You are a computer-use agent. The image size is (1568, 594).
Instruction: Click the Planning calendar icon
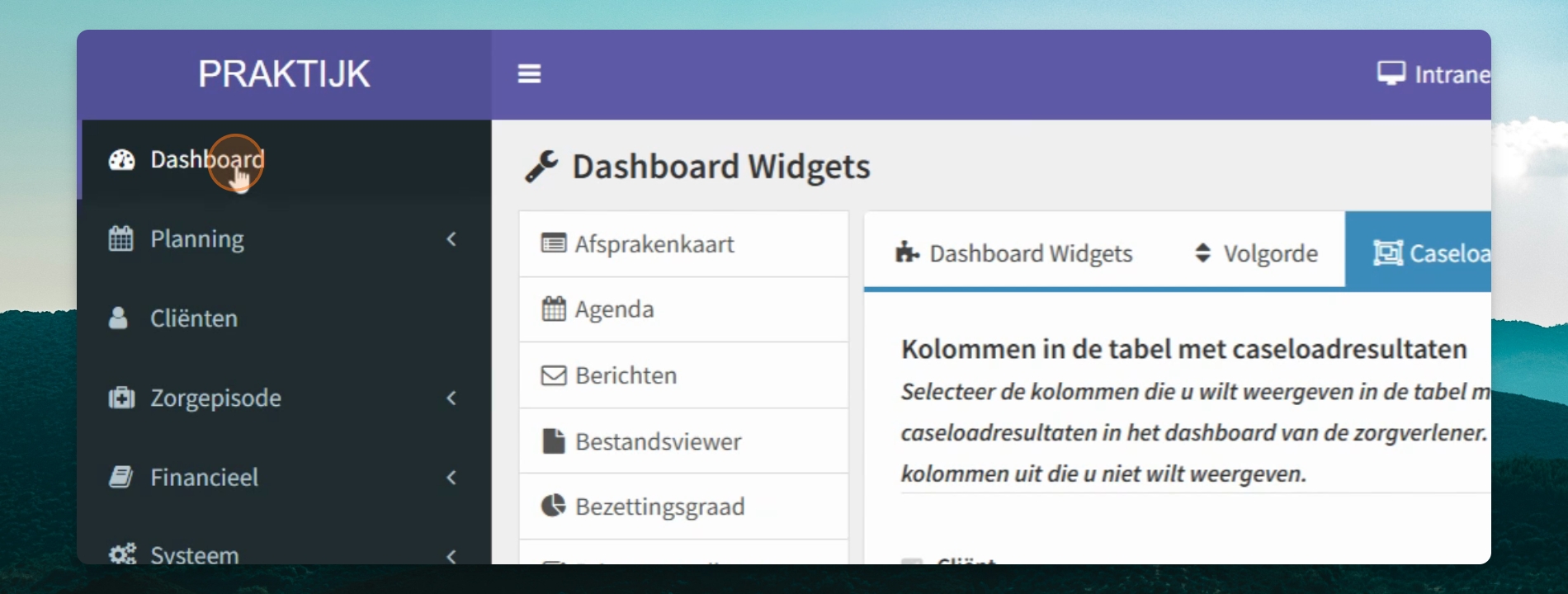pos(120,238)
